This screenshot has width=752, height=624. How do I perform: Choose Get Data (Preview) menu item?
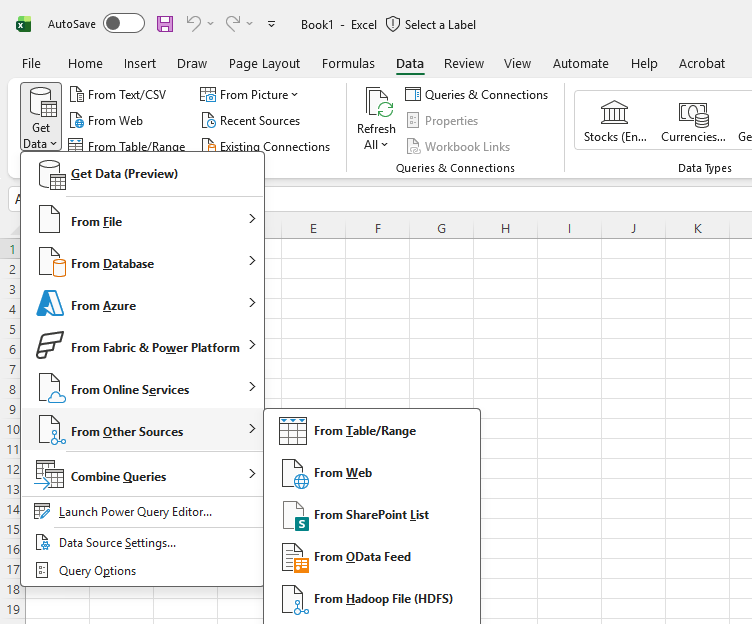[143, 174]
